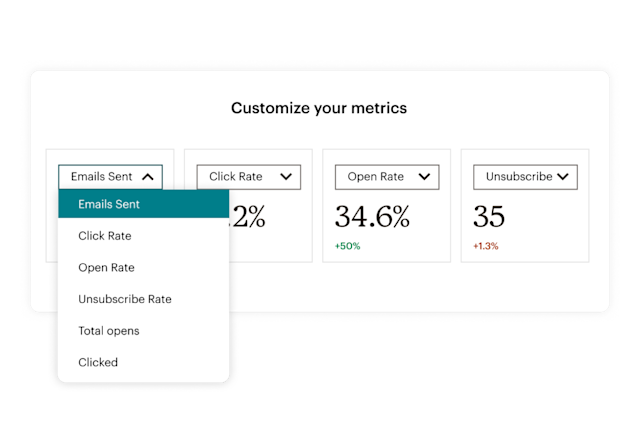Click the red +1.3% change indicator
Screen dimensions: 640x443
(x=485, y=245)
